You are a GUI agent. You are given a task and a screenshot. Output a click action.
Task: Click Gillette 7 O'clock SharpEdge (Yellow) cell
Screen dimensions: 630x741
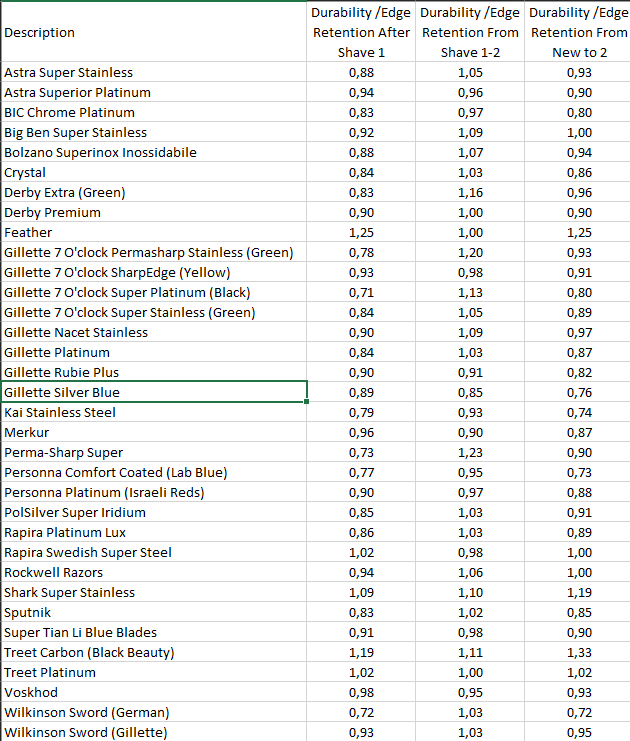(154, 272)
